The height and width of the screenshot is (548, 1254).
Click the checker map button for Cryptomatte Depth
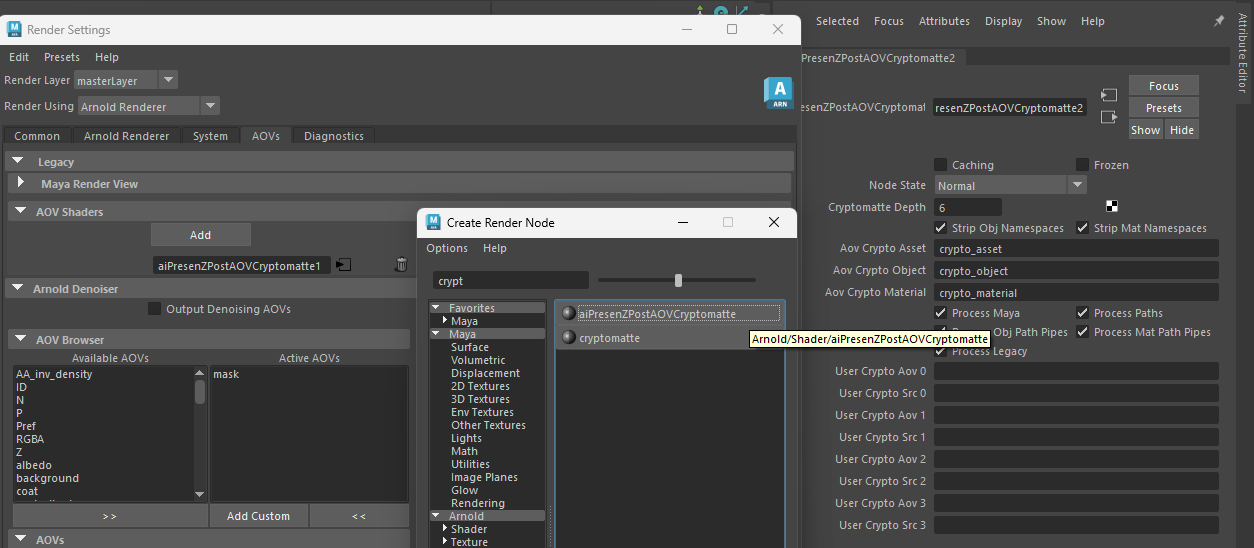point(1112,207)
